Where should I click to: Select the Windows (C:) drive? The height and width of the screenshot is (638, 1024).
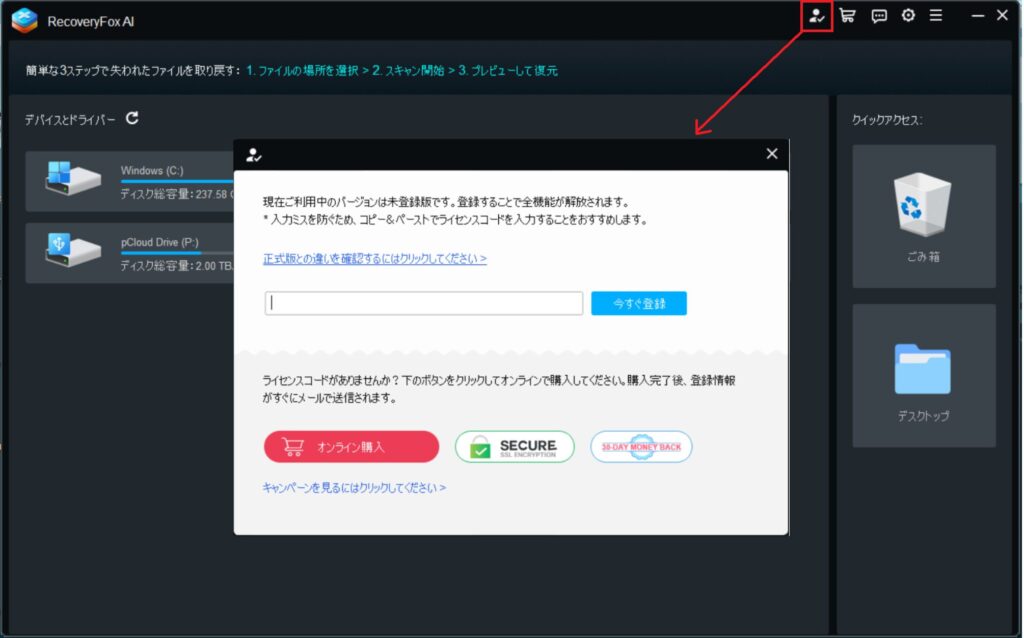point(130,181)
